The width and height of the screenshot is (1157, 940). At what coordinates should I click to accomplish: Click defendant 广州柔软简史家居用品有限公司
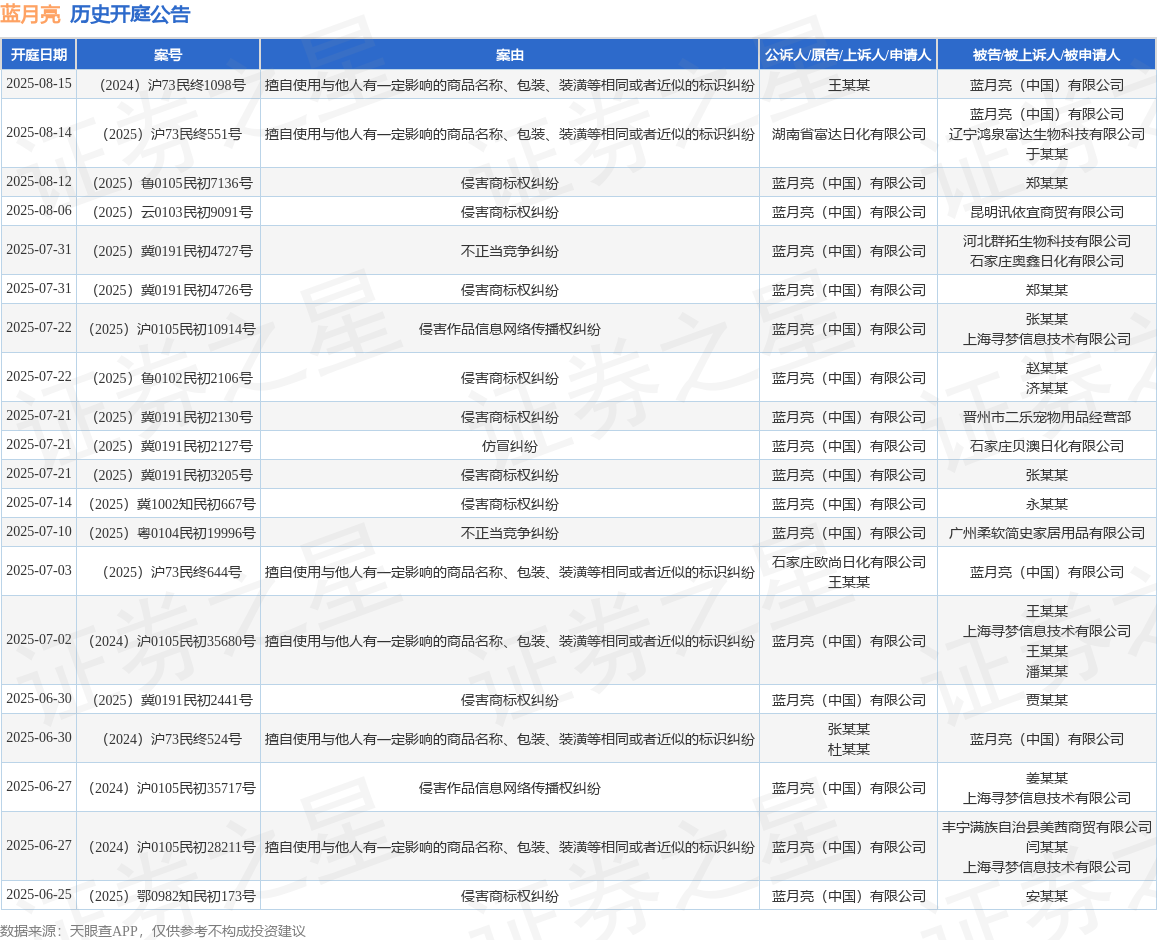[x=1046, y=533]
